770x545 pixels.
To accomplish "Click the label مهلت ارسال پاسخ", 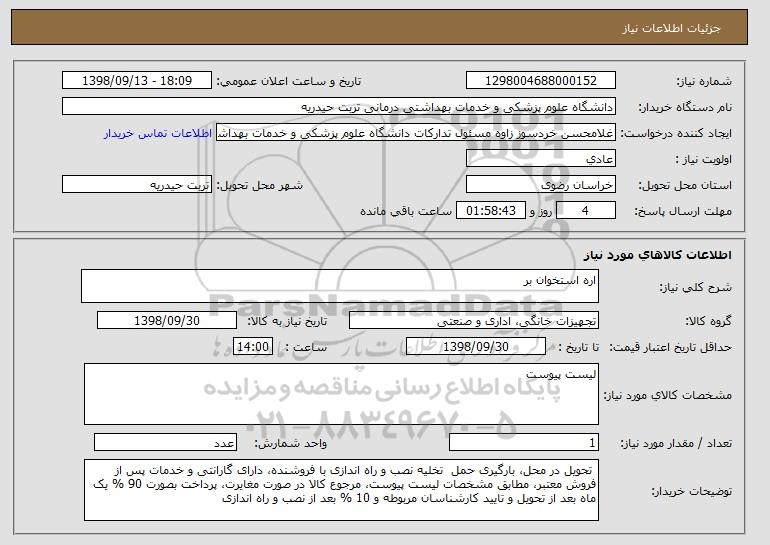I will [683, 211].
